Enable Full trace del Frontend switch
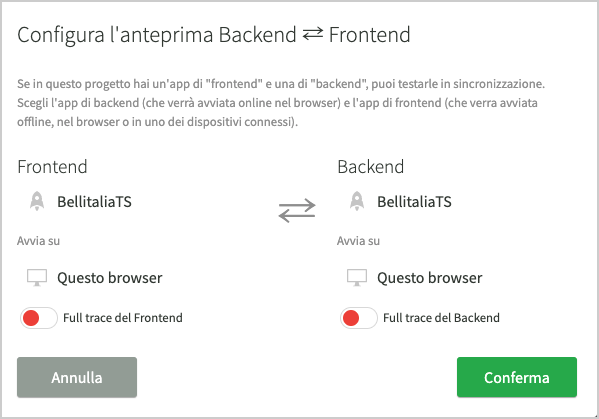The width and height of the screenshot is (599, 419). point(39,318)
